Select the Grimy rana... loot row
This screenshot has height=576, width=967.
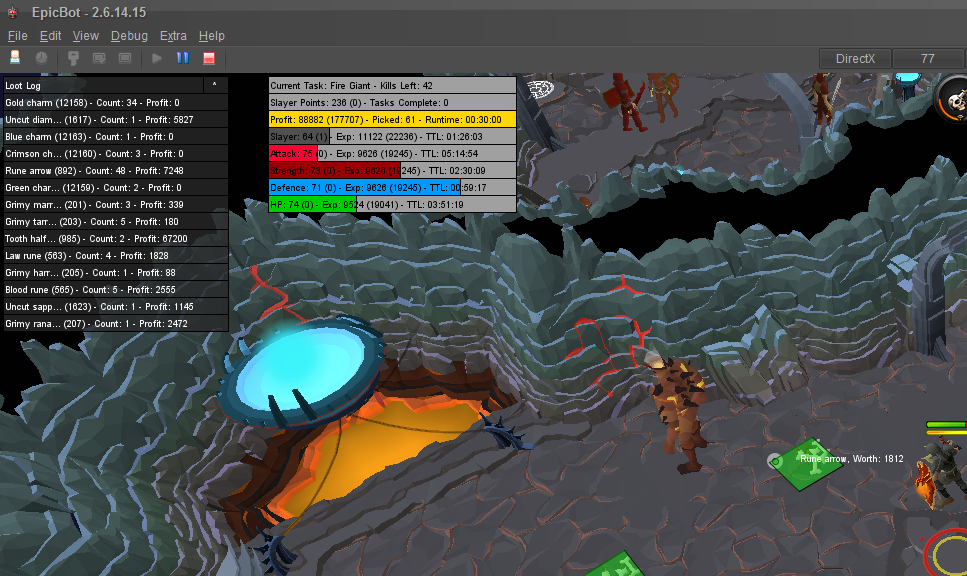pos(116,323)
